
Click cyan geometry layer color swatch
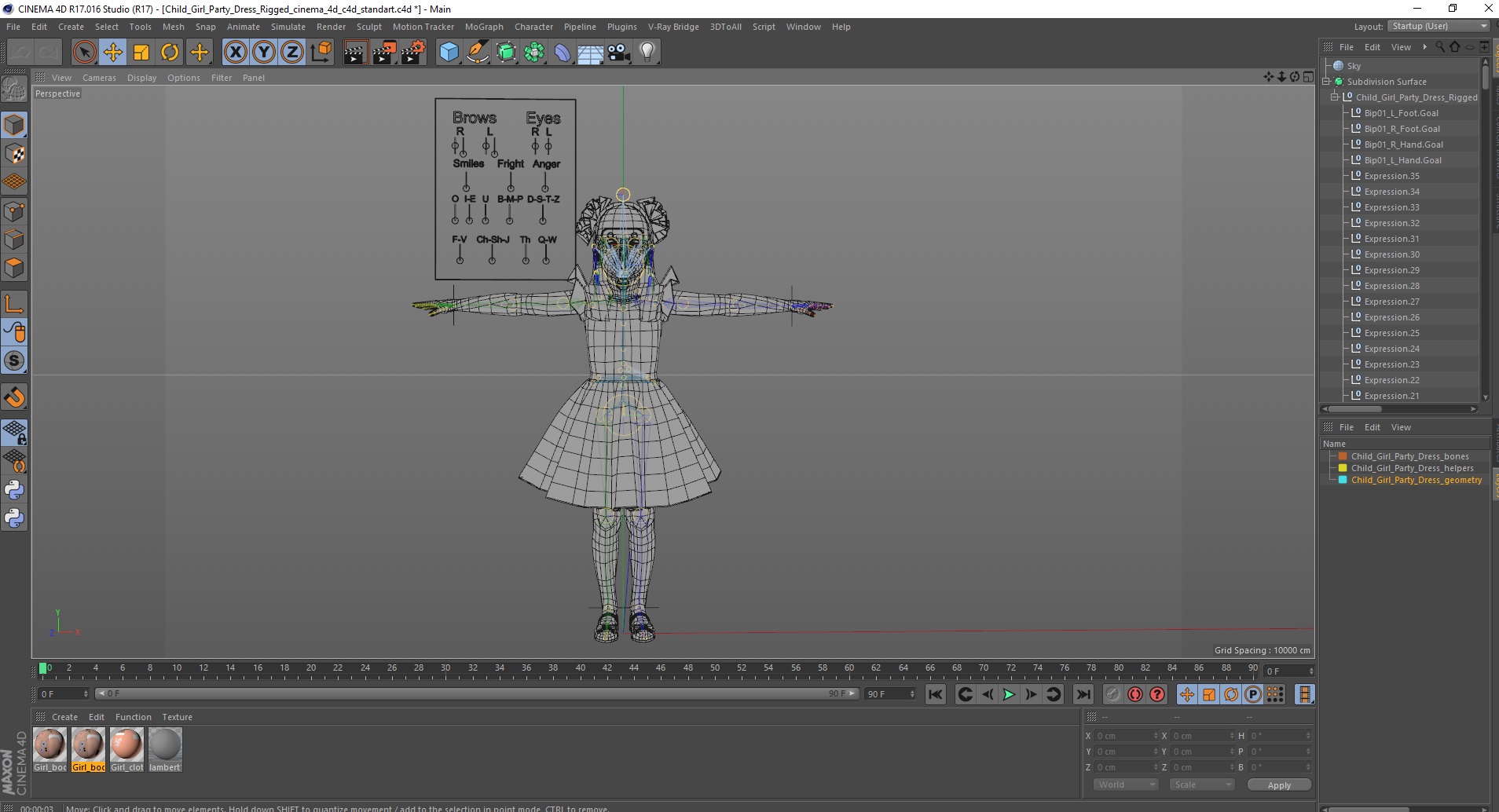pos(1343,480)
